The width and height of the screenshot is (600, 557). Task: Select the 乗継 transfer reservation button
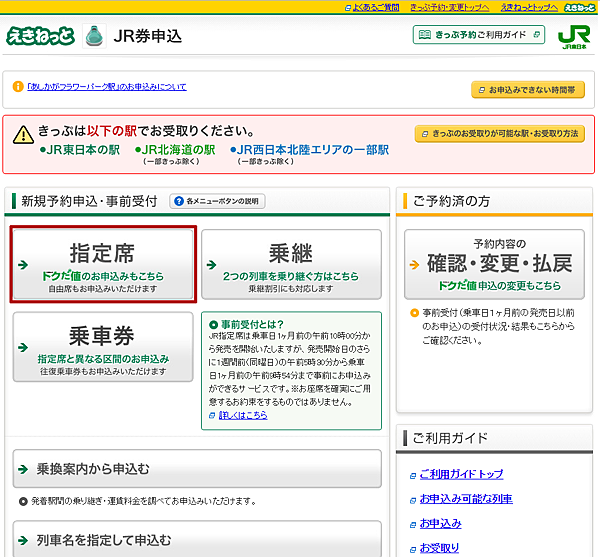pyautogui.click(x=291, y=264)
